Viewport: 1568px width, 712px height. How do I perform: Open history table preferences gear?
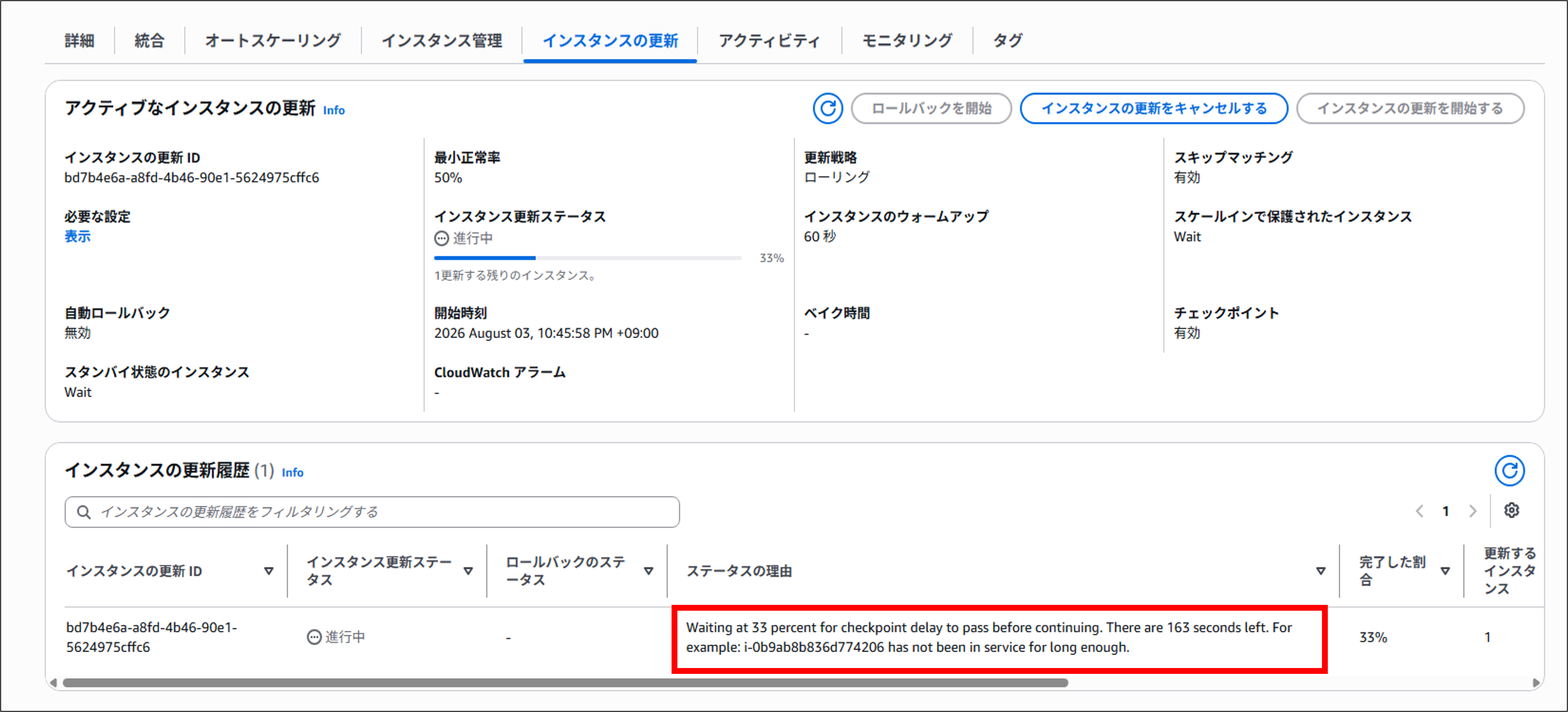(x=1512, y=510)
